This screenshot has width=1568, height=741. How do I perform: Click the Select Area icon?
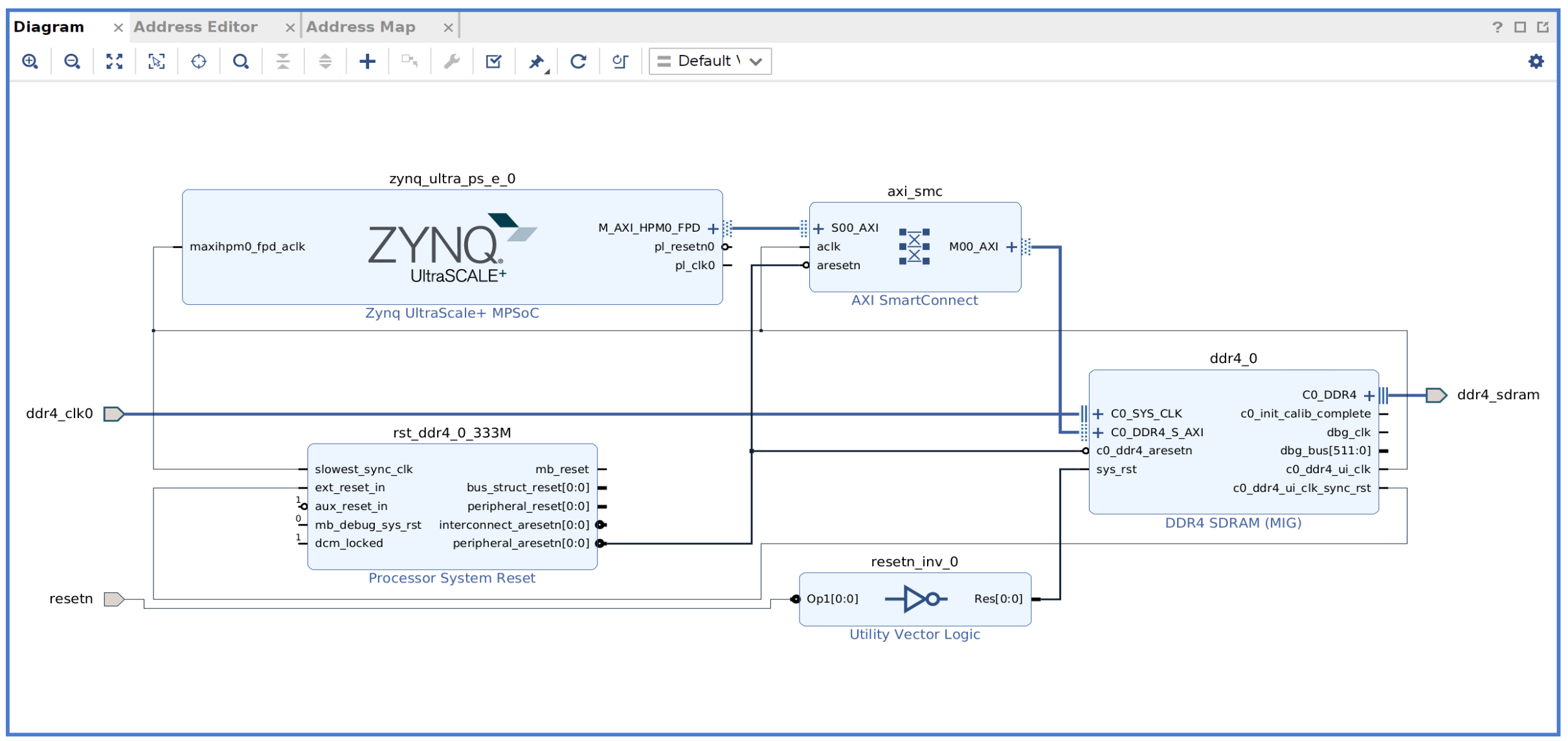(157, 61)
